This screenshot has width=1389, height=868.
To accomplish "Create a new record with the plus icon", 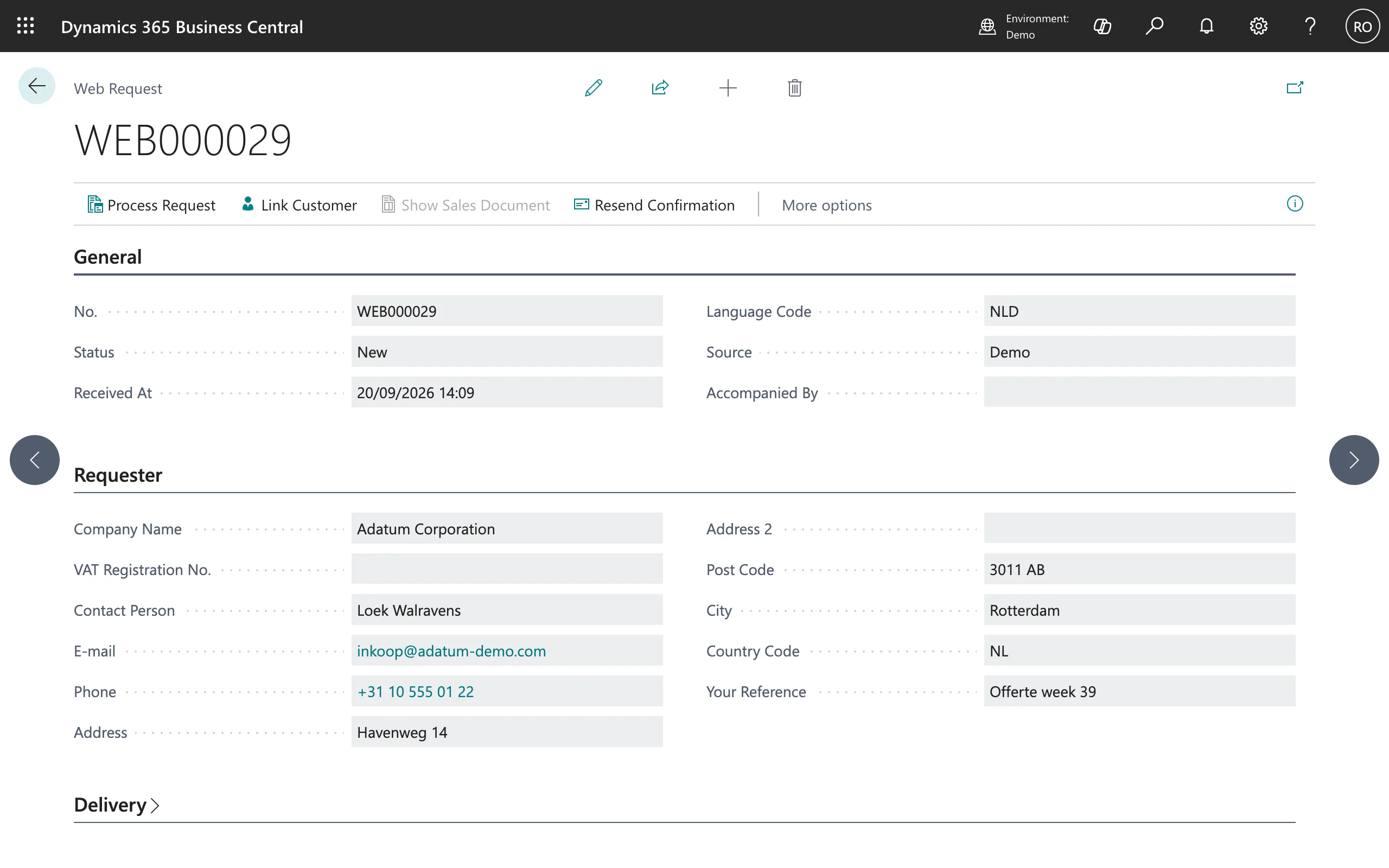I will (x=728, y=88).
